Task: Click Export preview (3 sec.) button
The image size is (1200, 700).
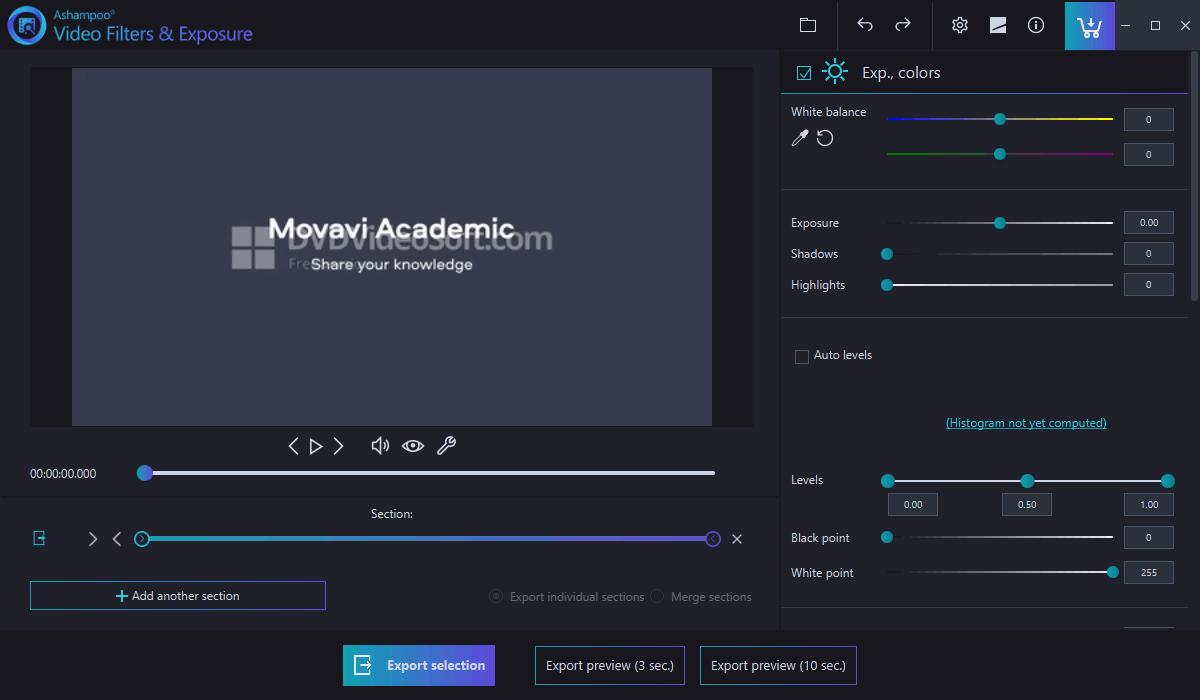Action: [x=610, y=665]
